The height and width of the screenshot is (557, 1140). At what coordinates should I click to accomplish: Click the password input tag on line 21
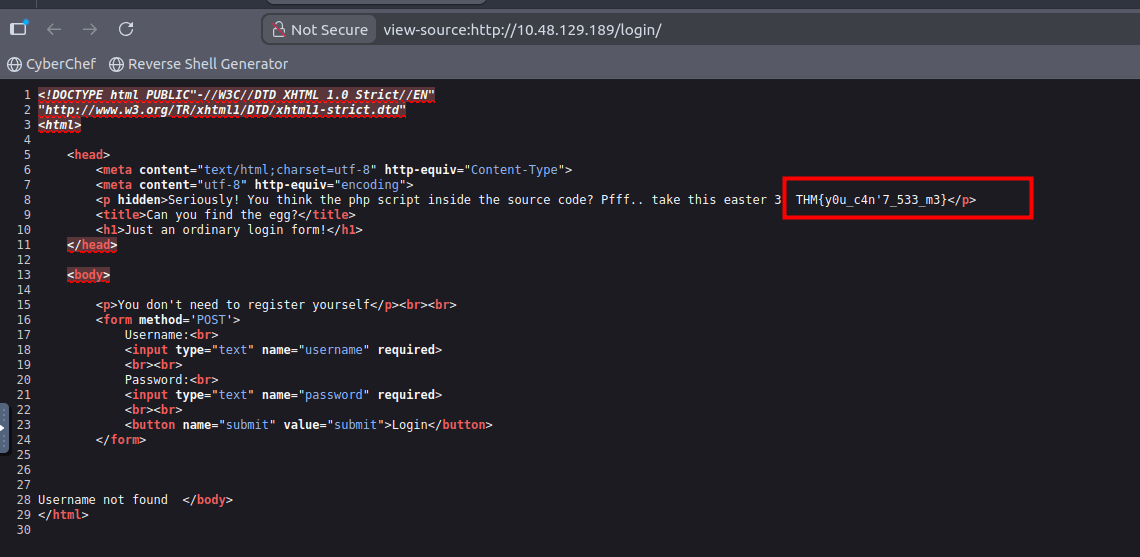[x=283, y=395]
